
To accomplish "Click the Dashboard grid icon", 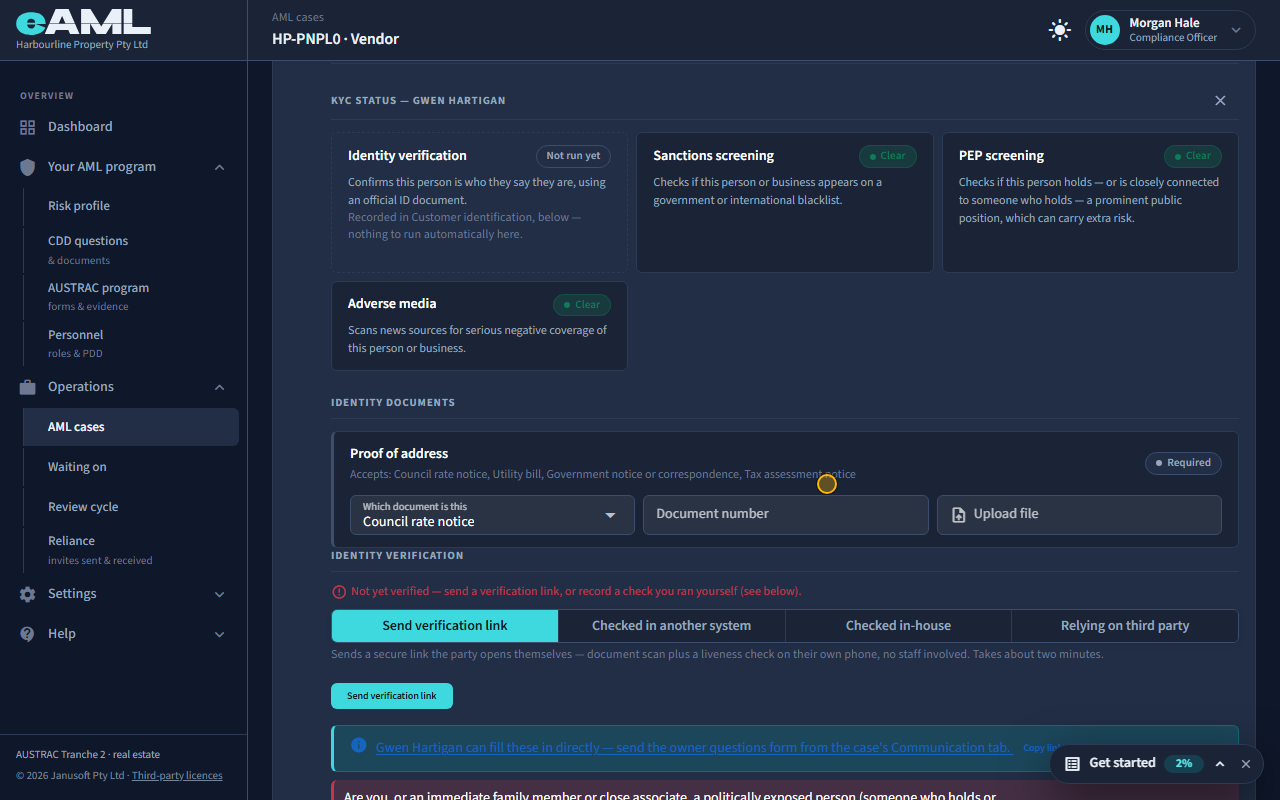I will [28, 127].
